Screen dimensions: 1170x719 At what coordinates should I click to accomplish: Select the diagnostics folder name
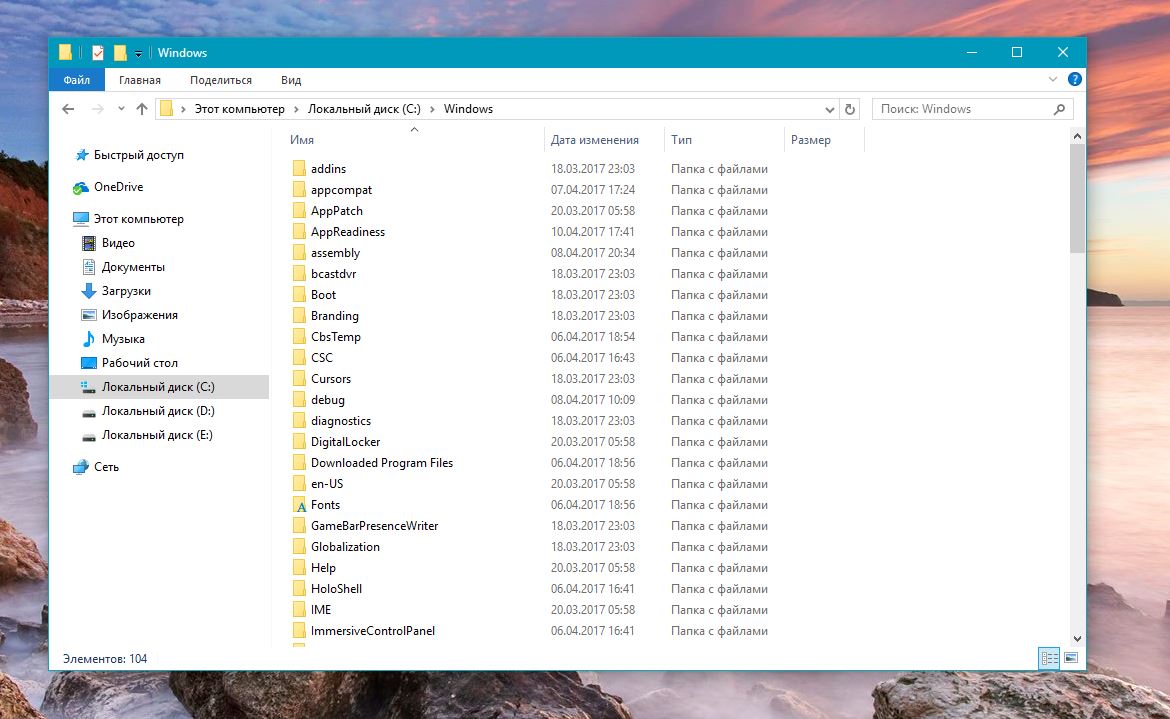pos(341,421)
